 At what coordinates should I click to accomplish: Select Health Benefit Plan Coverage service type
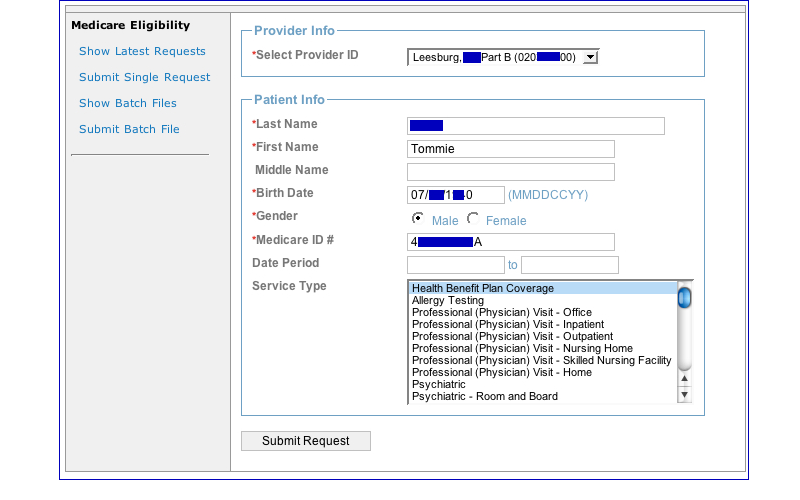(543, 288)
